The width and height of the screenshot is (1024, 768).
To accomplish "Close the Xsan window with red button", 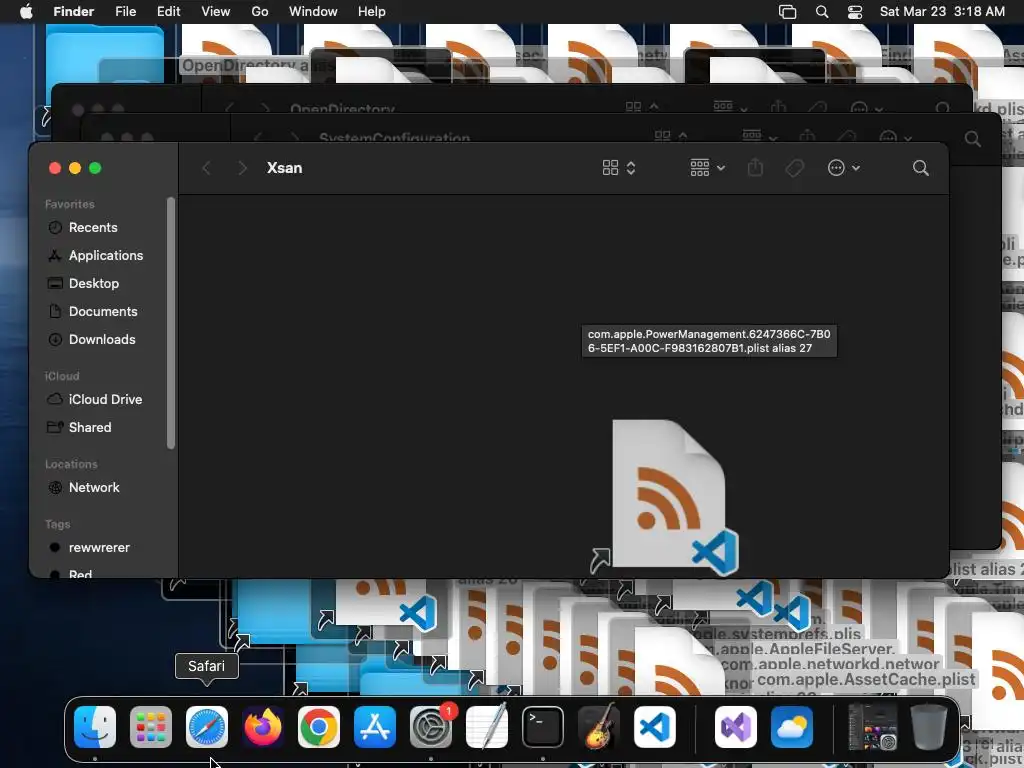I will click(x=55, y=168).
